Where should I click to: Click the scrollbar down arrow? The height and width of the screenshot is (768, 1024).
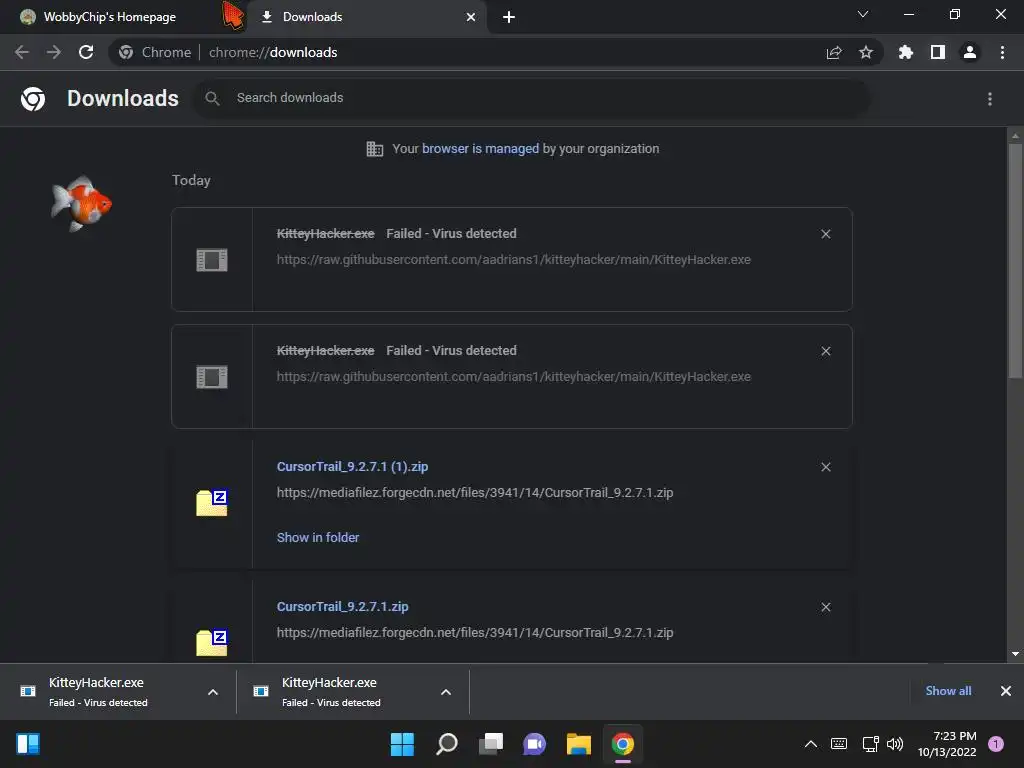pos(1015,654)
